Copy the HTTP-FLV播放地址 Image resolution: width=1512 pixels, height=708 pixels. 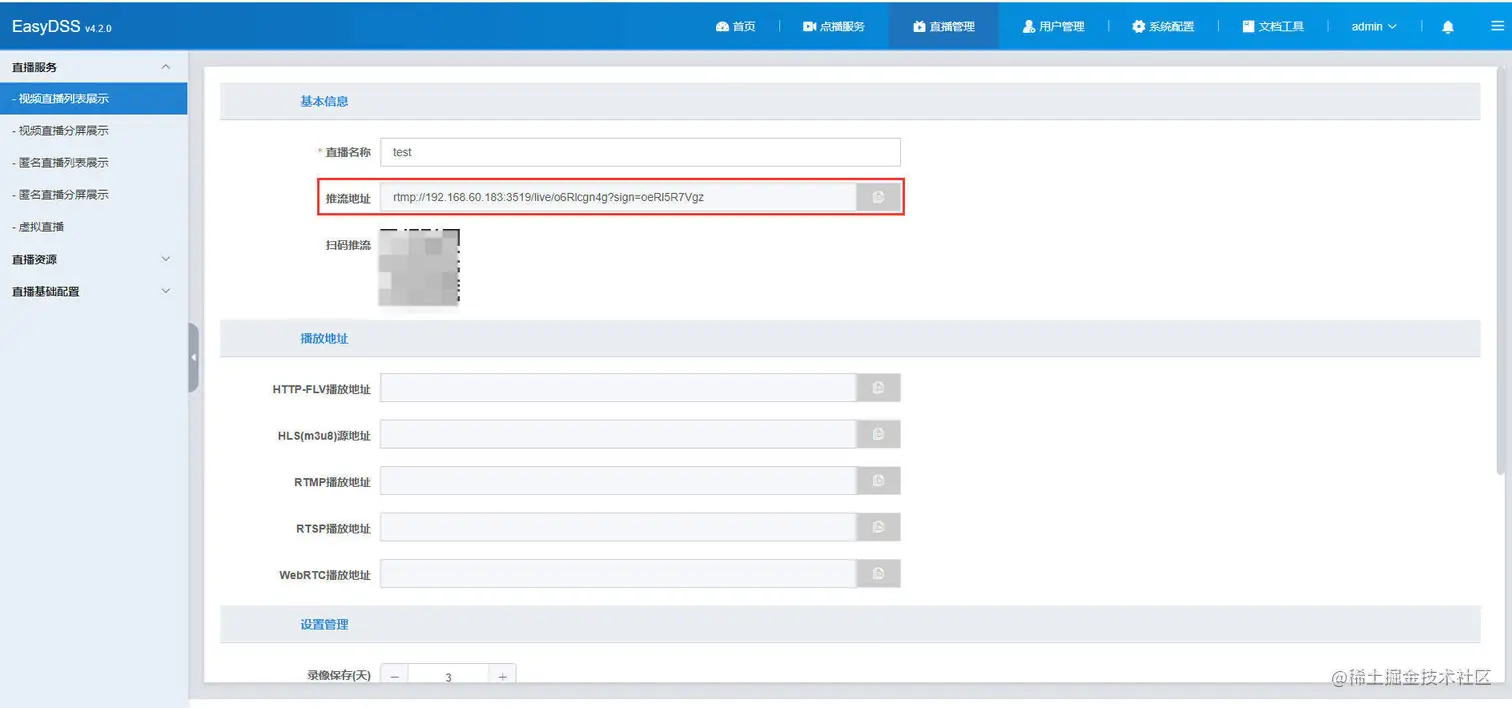pyautogui.click(x=878, y=387)
